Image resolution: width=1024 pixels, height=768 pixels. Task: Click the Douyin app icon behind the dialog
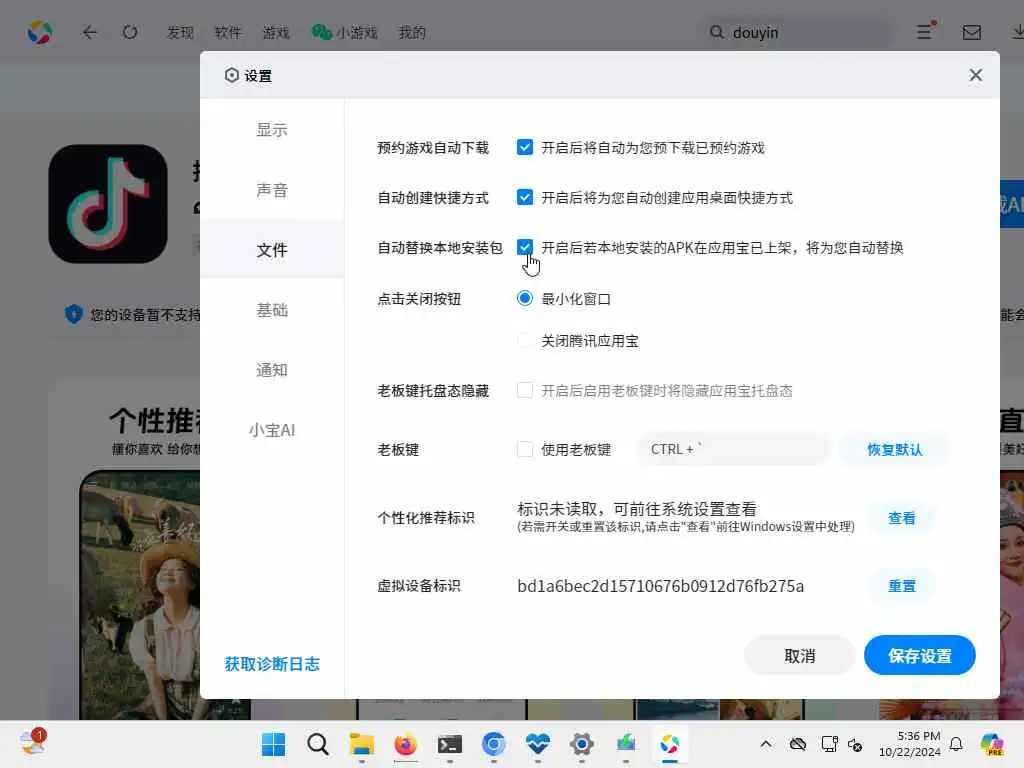108,204
